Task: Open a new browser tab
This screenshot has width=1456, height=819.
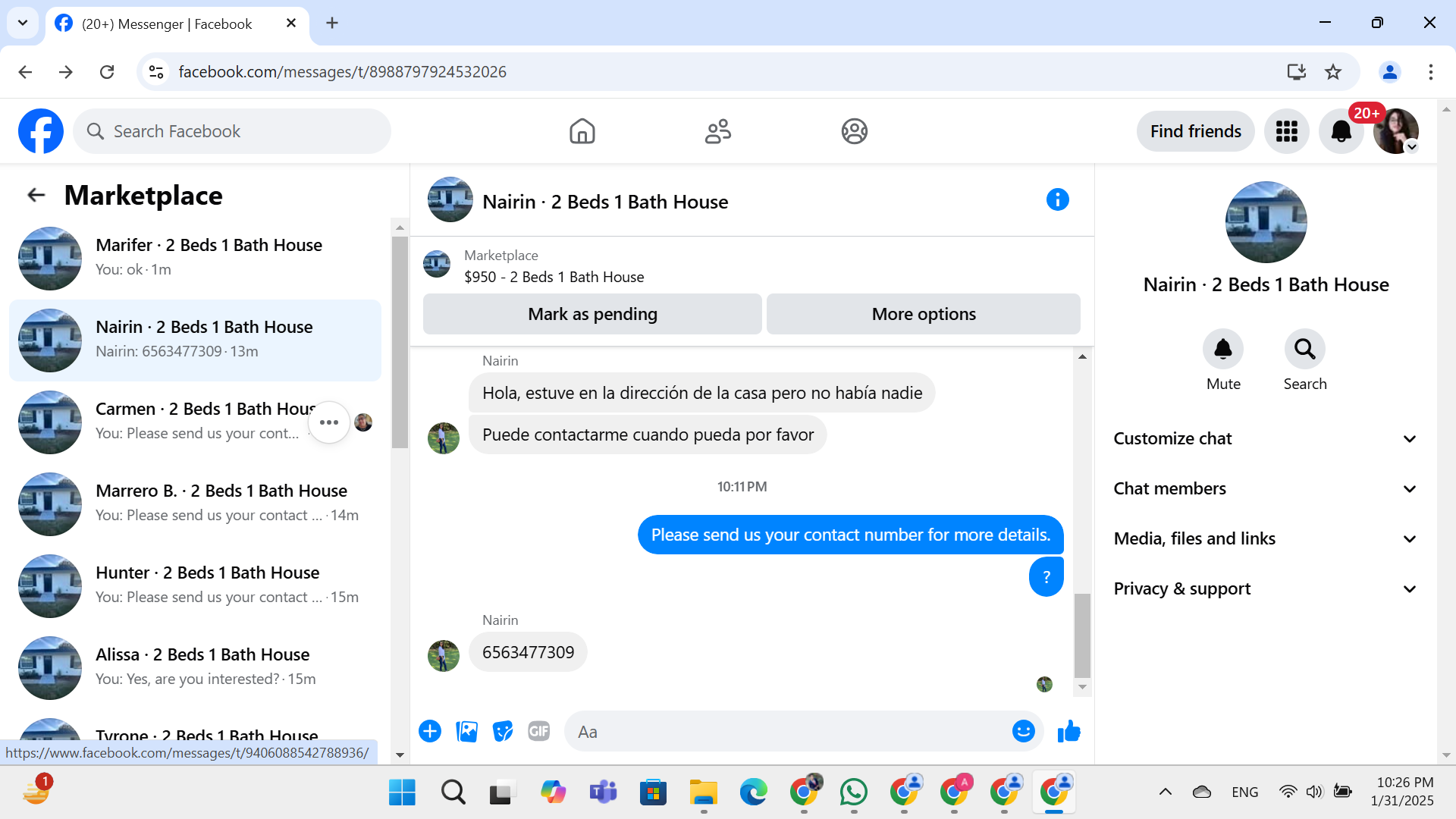Action: (x=332, y=23)
